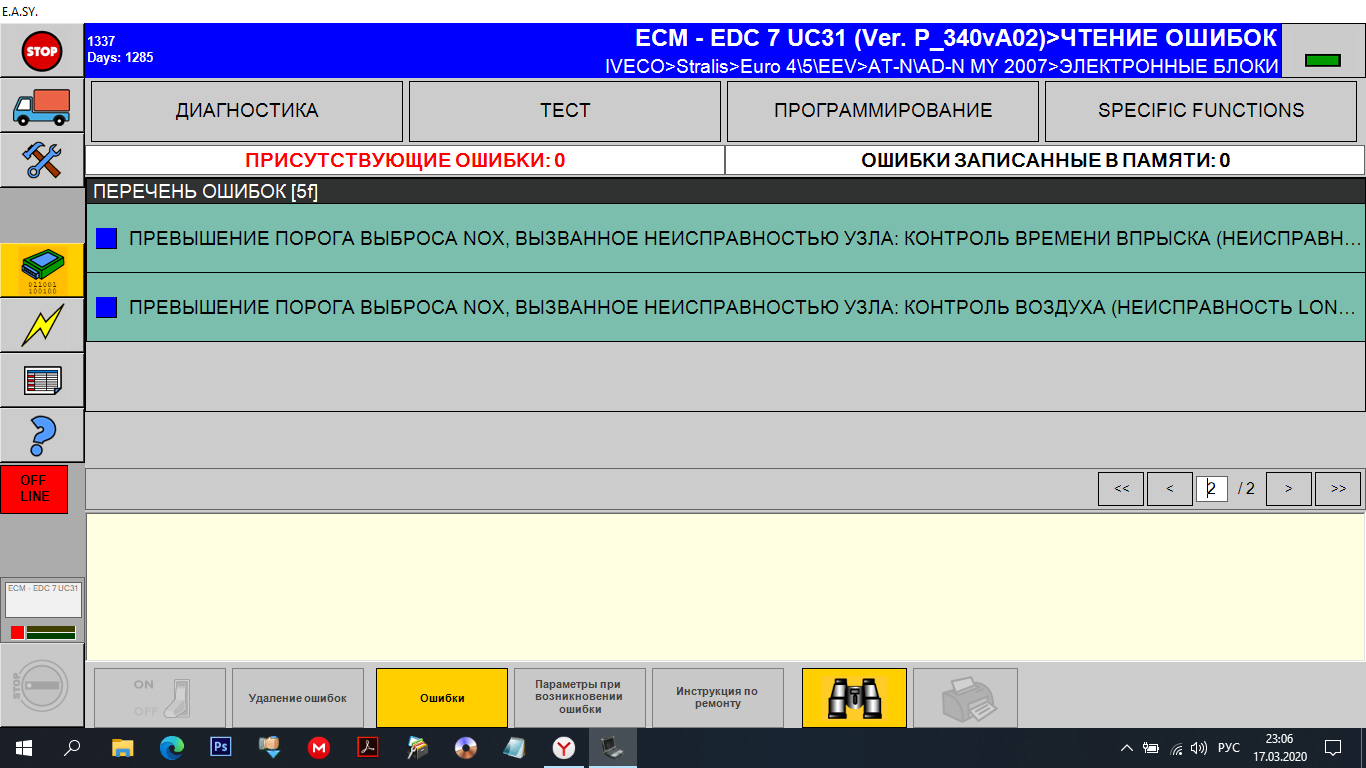The width and height of the screenshot is (1366, 768).
Task: Go to previous page with < button
Action: [1169, 489]
